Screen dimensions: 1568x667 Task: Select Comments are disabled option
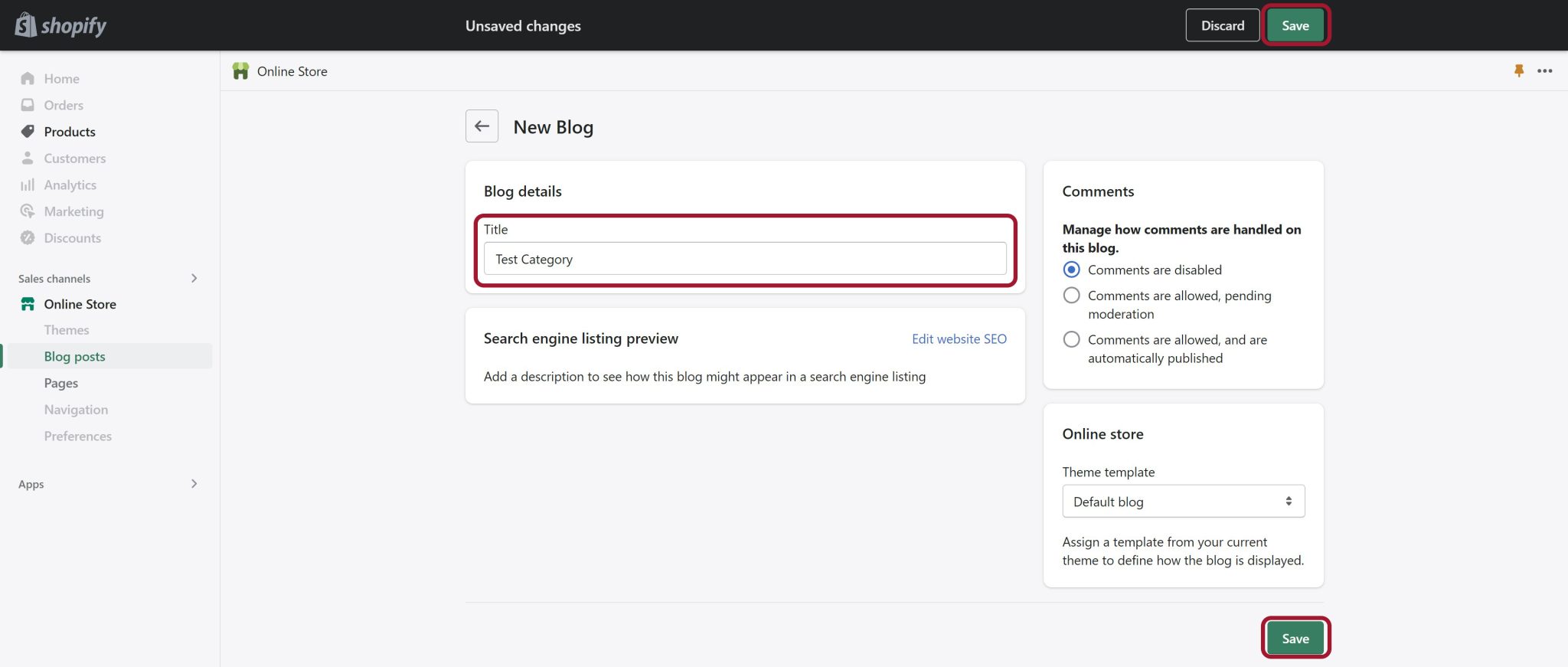pos(1072,270)
